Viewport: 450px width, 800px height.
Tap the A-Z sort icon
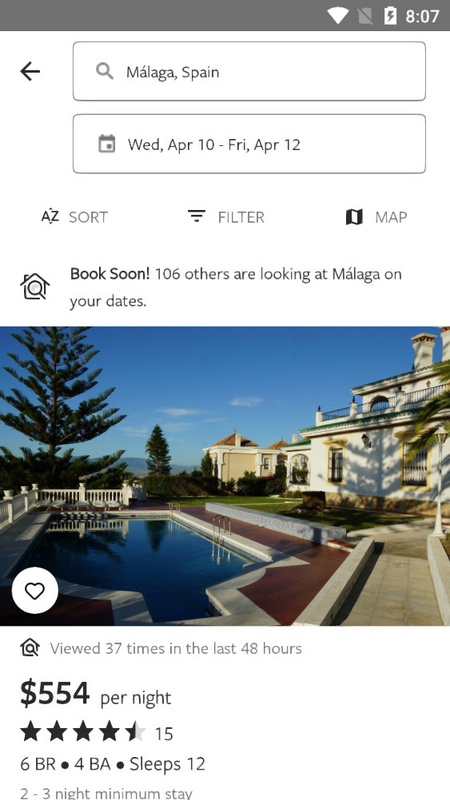(x=50, y=217)
